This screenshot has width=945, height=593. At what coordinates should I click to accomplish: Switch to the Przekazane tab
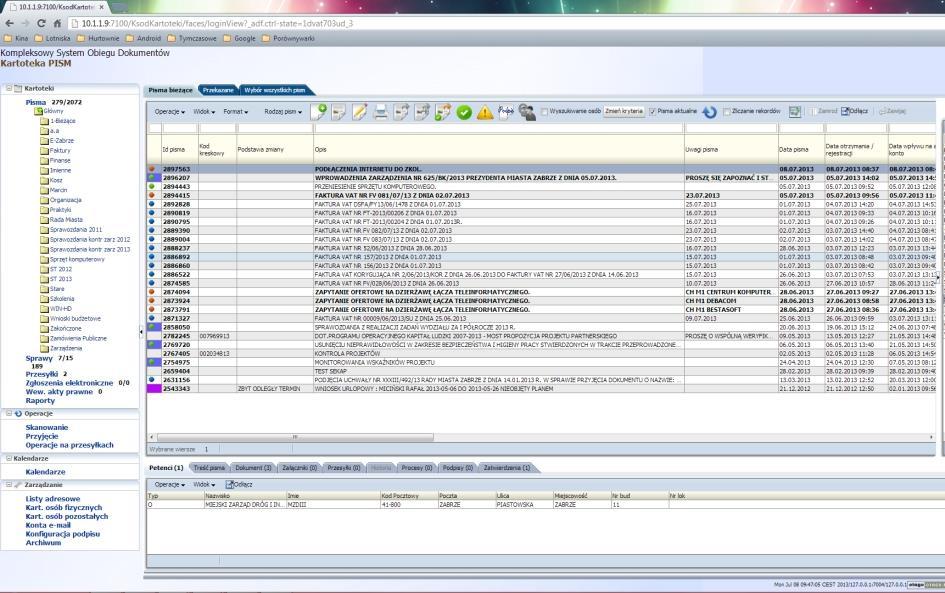pyautogui.click(x=218, y=90)
